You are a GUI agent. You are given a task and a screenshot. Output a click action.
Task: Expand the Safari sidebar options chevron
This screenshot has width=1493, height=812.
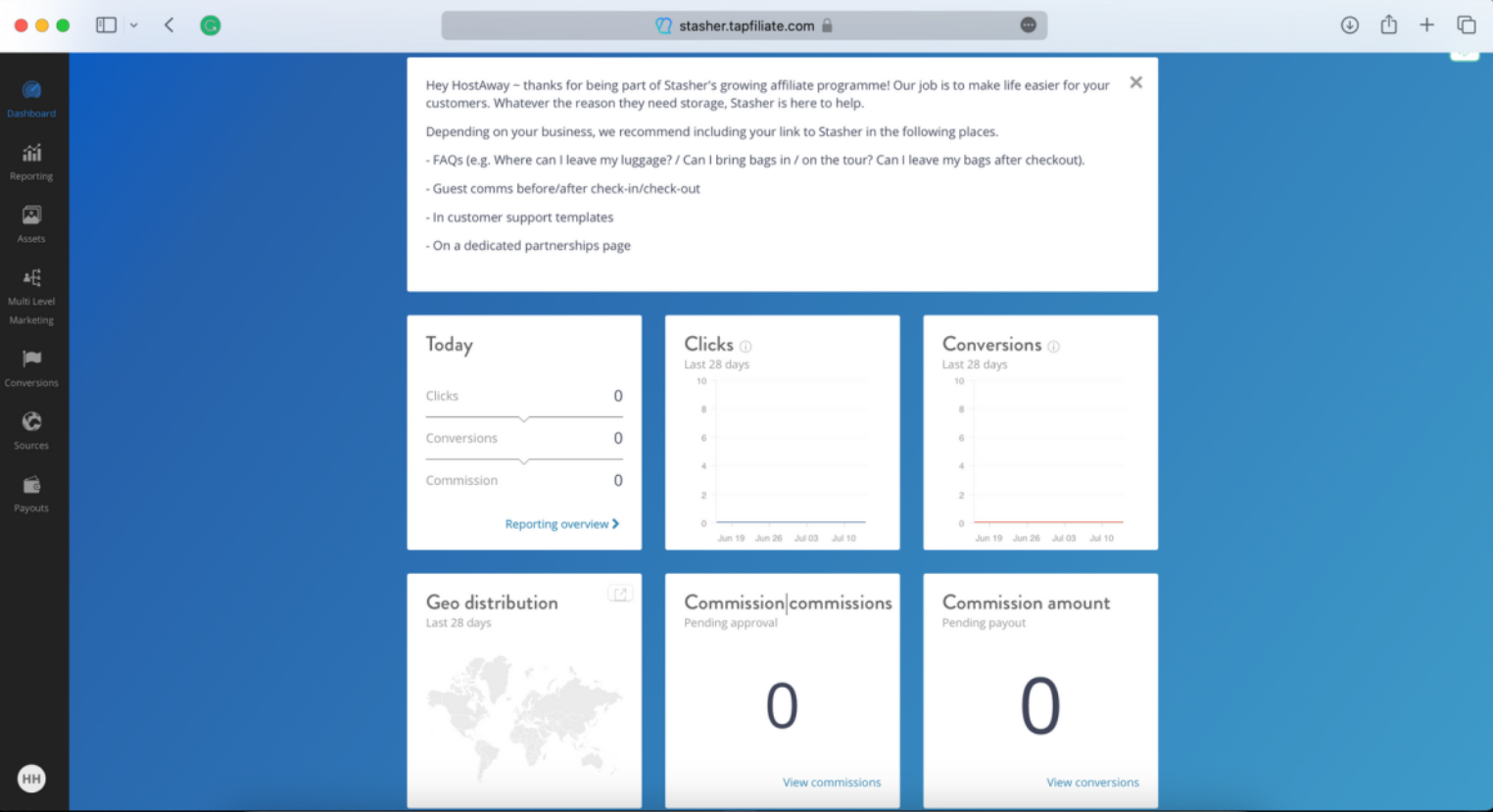pyautogui.click(x=134, y=25)
